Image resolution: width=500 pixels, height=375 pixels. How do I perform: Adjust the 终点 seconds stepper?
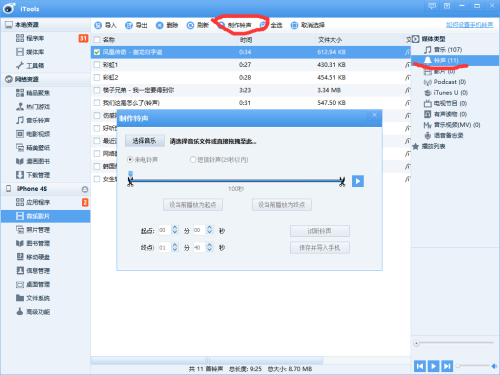coord(209,247)
